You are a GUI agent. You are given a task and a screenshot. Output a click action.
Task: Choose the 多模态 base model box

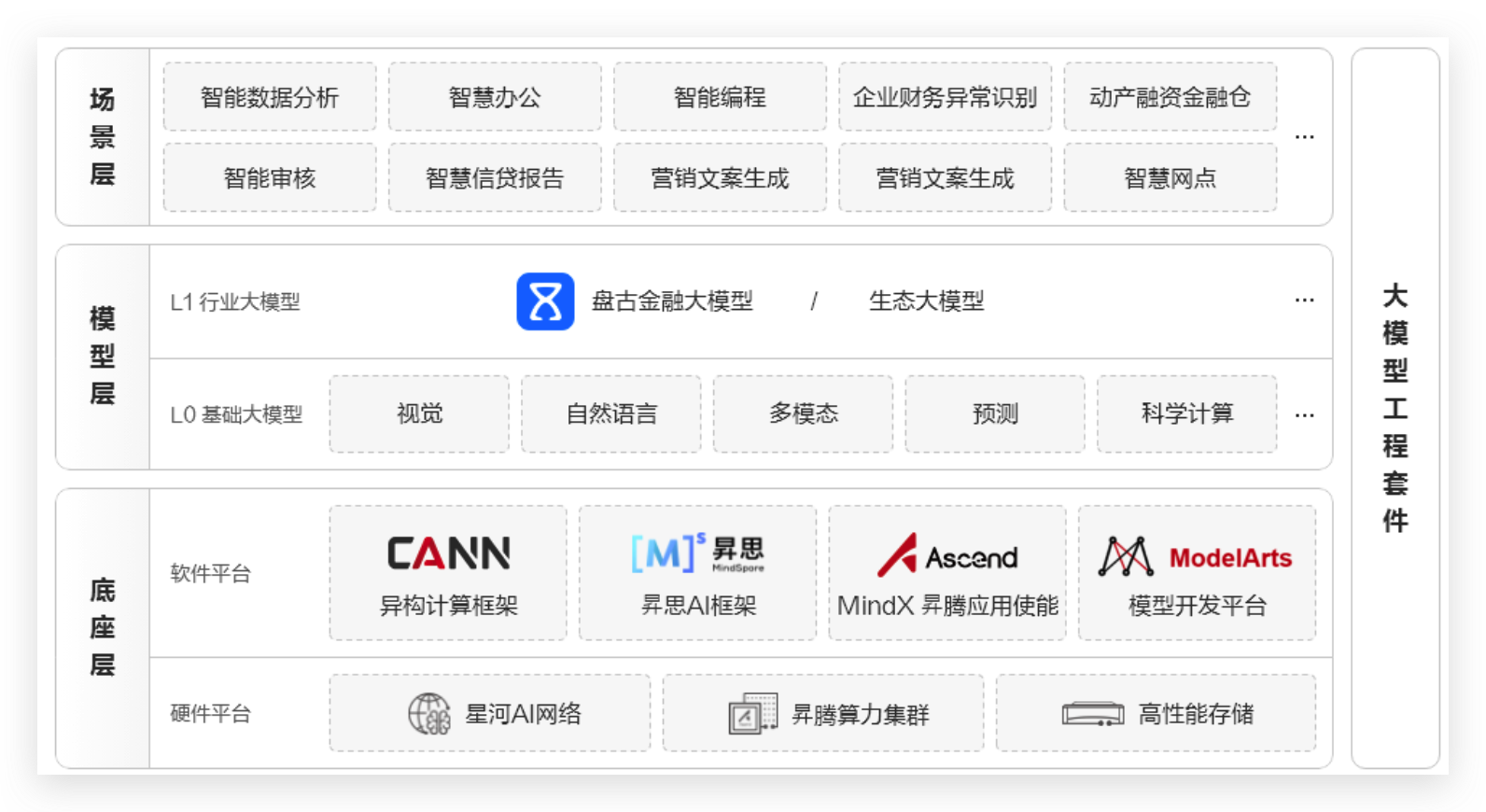tap(803, 413)
